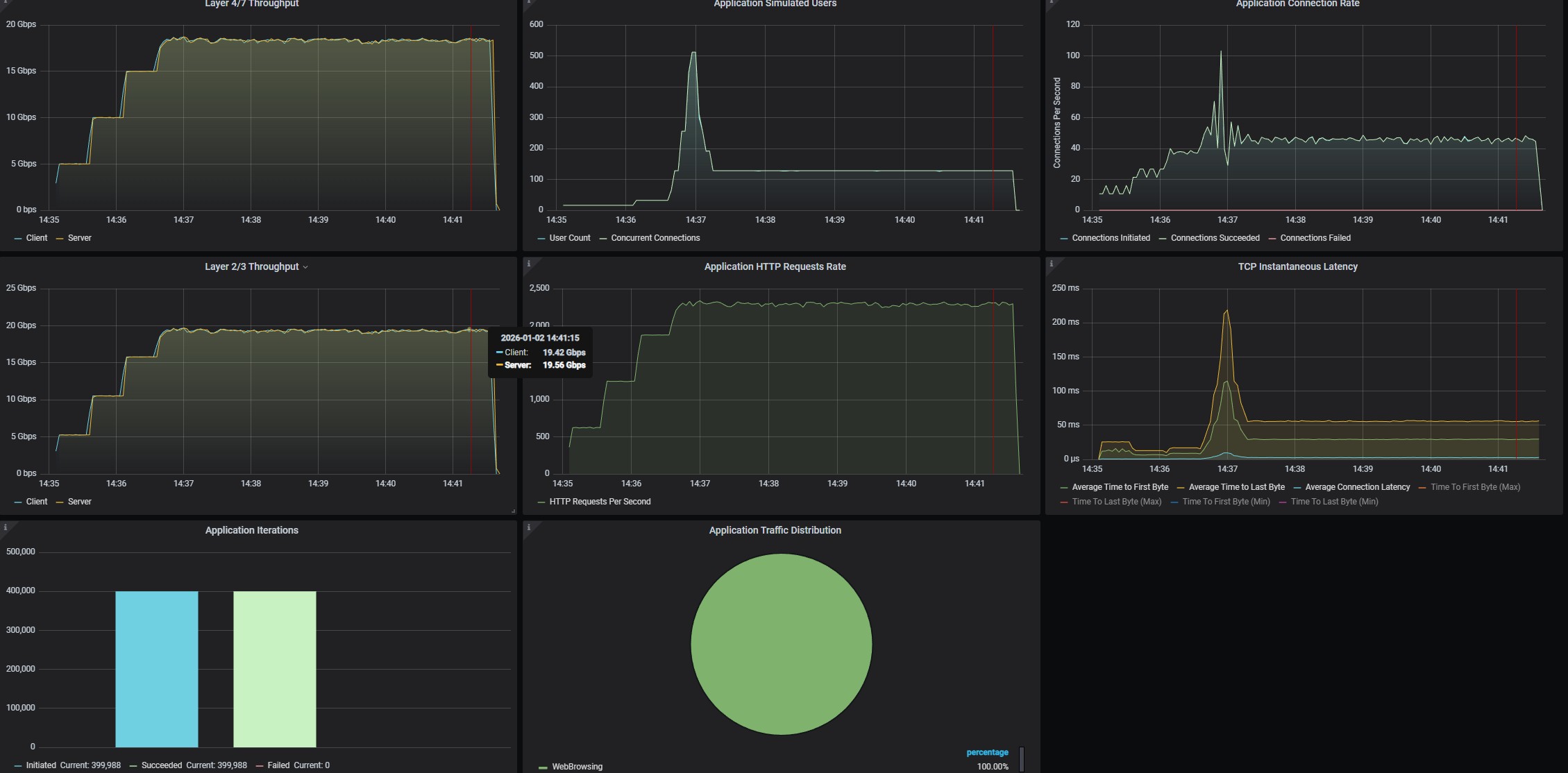The height and width of the screenshot is (773, 1568).
Task: Click info icon on Application Iterations panel
Action: [6, 527]
